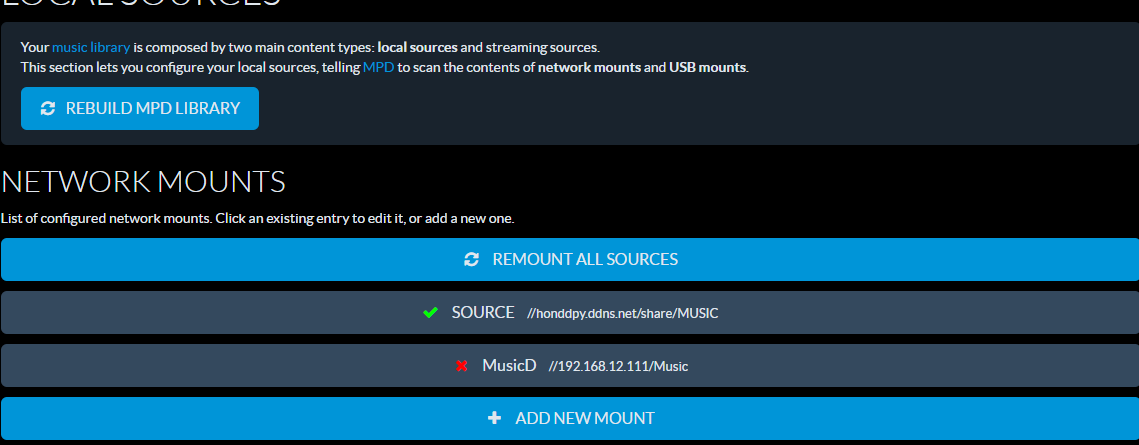Click the bold 'USB mounts' text
Viewport: 1139px width, 445px height.
707,68
